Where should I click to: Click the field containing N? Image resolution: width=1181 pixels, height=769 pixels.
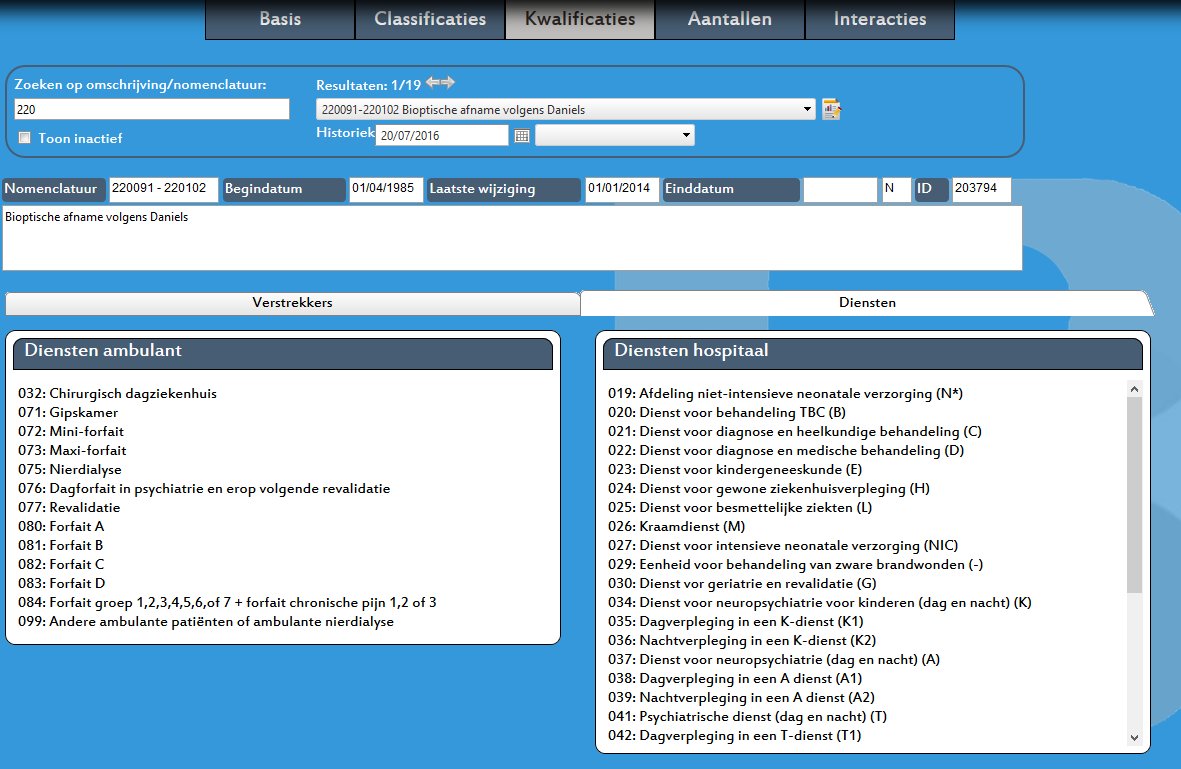[x=896, y=189]
